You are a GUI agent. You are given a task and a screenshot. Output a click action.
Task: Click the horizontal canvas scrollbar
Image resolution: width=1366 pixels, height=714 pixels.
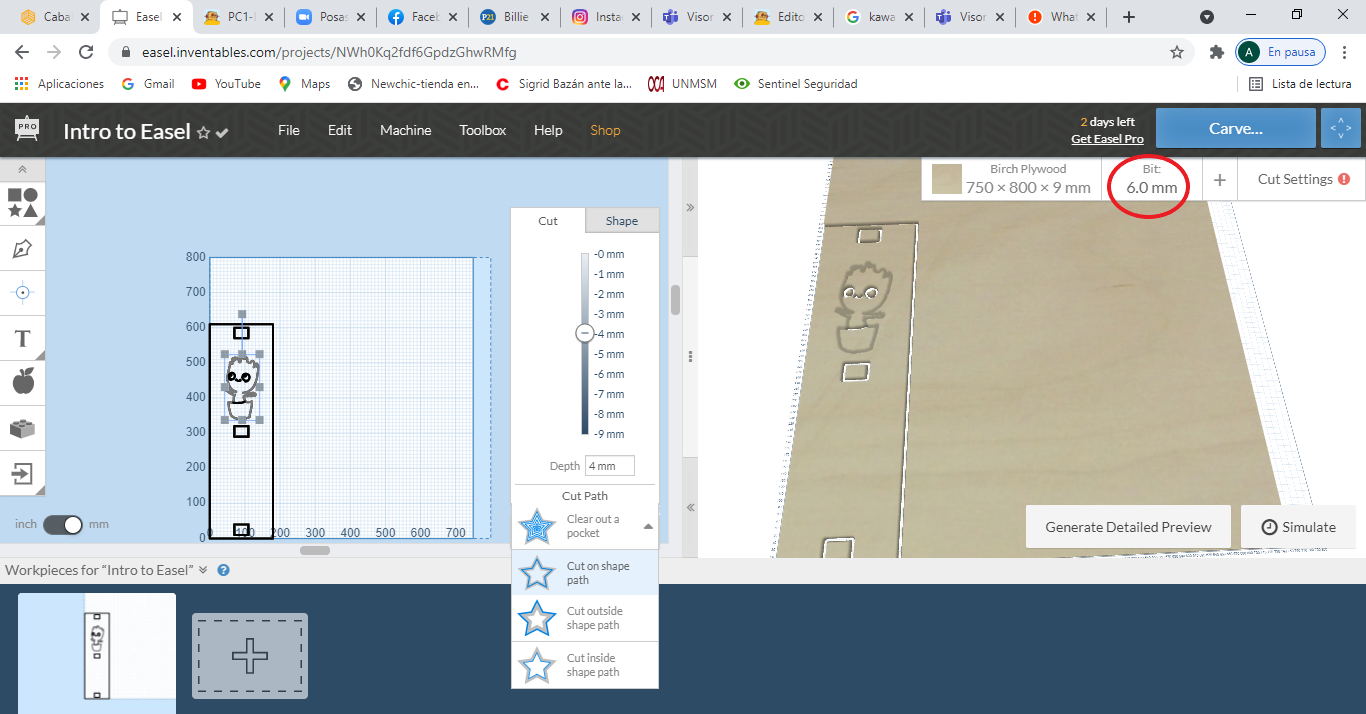(315, 550)
